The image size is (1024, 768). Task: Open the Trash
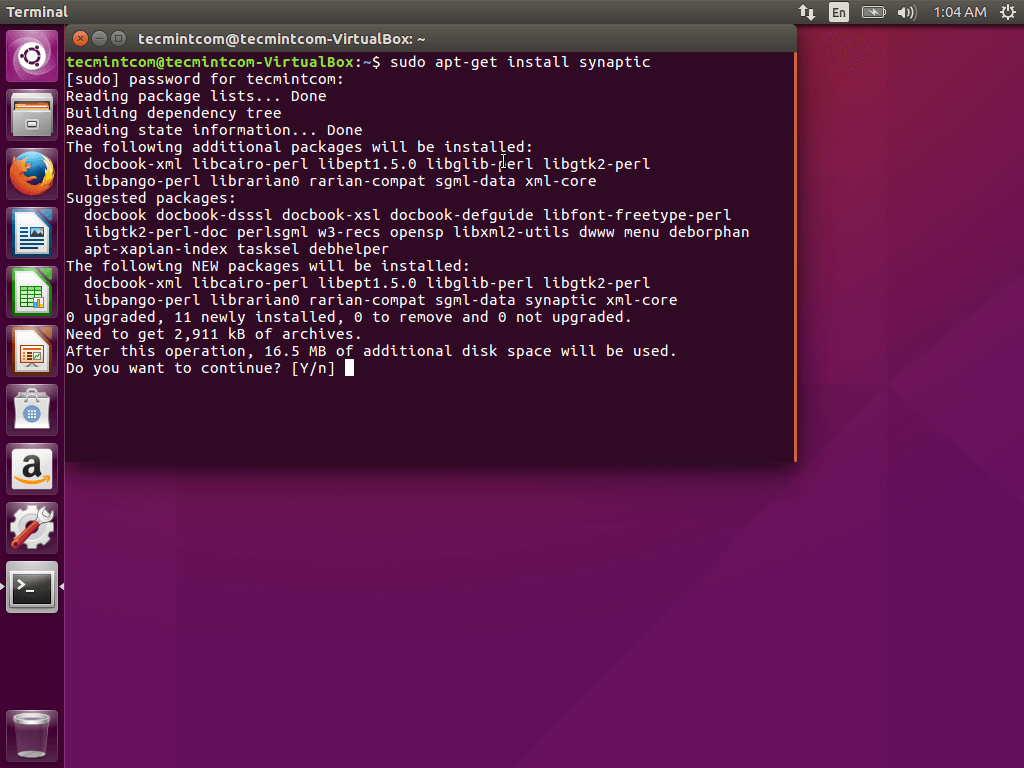[30, 733]
